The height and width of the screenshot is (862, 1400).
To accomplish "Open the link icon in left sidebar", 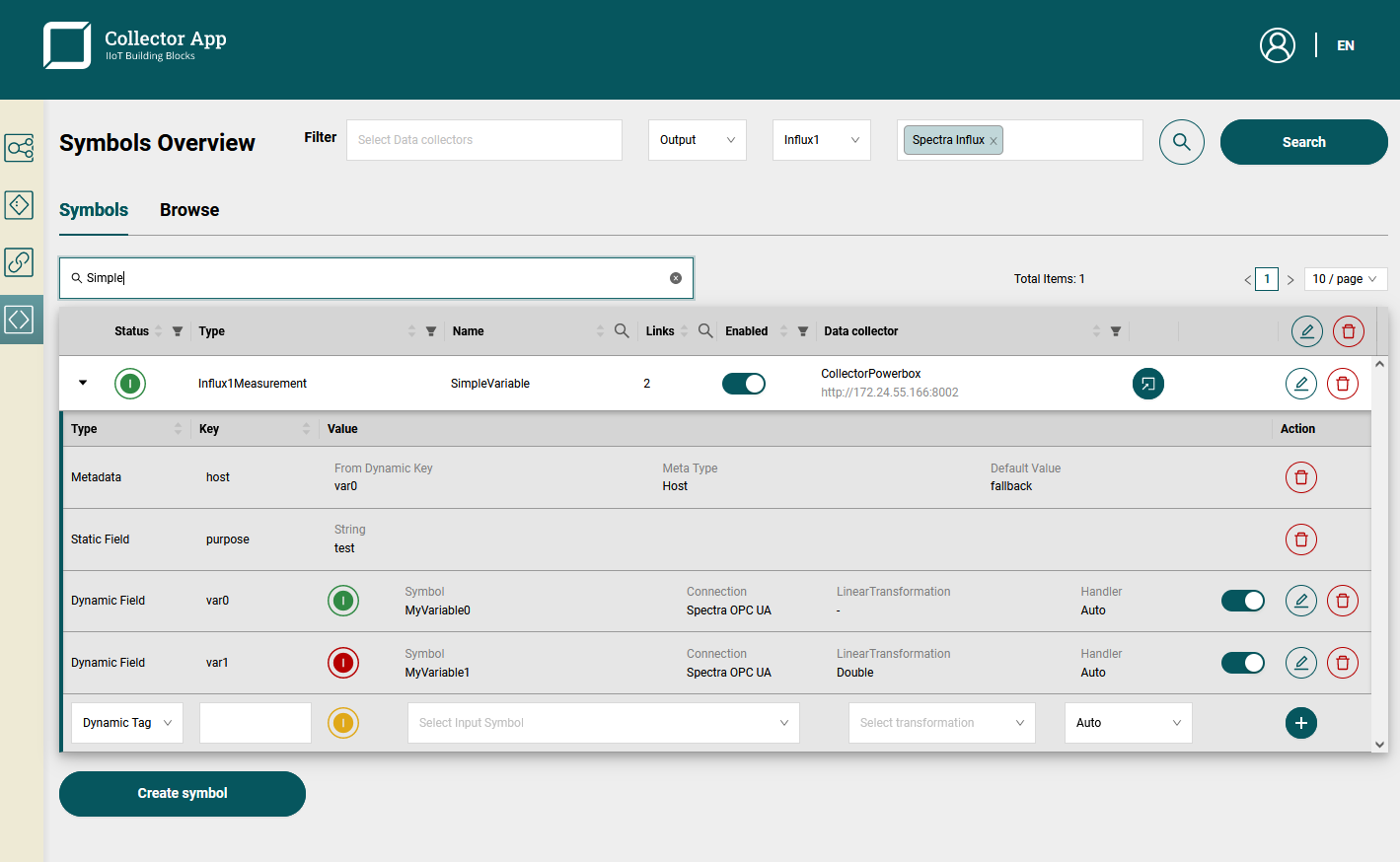I will (x=20, y=262).
